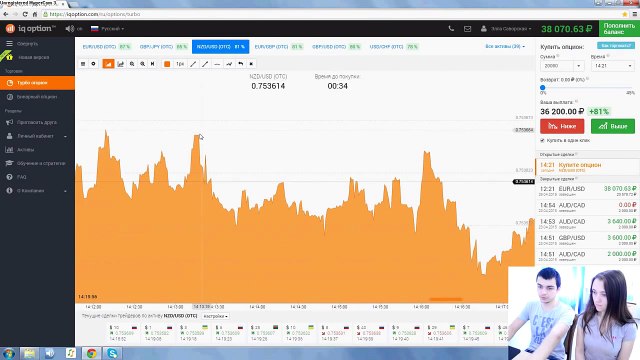The image size is (640, 360).
Task: Click the info icon next to Время
Action: pos(608,56)
